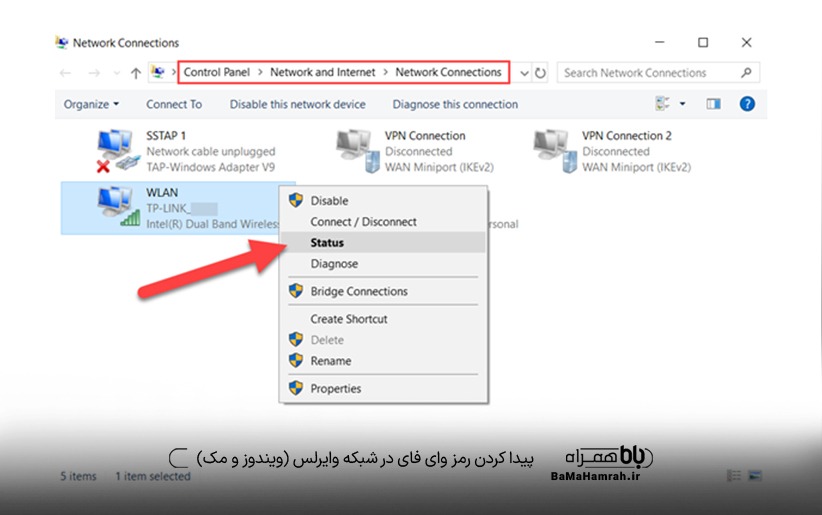Open the recent locations dropdown arrow
822x515 pixels.
click(116, 73)
